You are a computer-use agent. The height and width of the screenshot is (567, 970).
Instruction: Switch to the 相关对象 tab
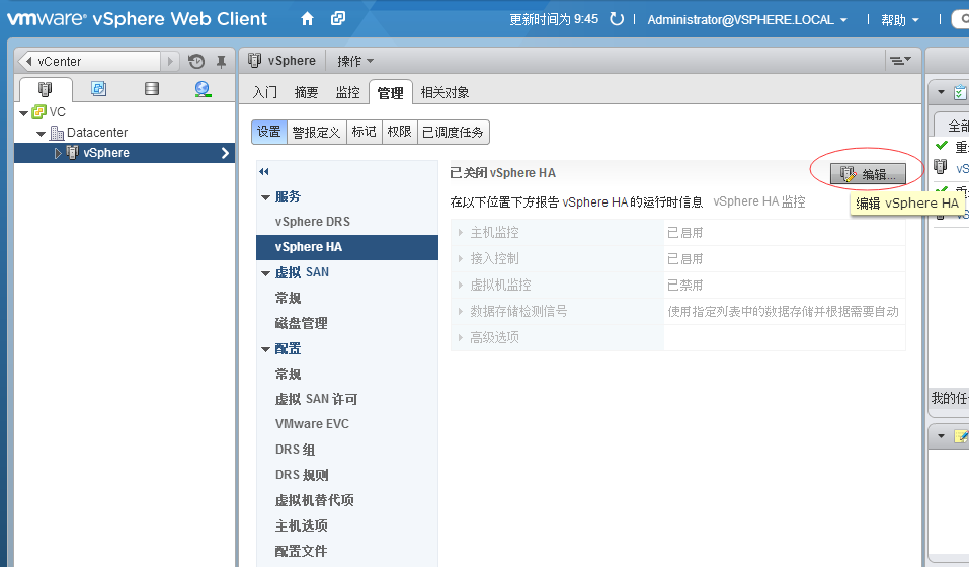445,93
